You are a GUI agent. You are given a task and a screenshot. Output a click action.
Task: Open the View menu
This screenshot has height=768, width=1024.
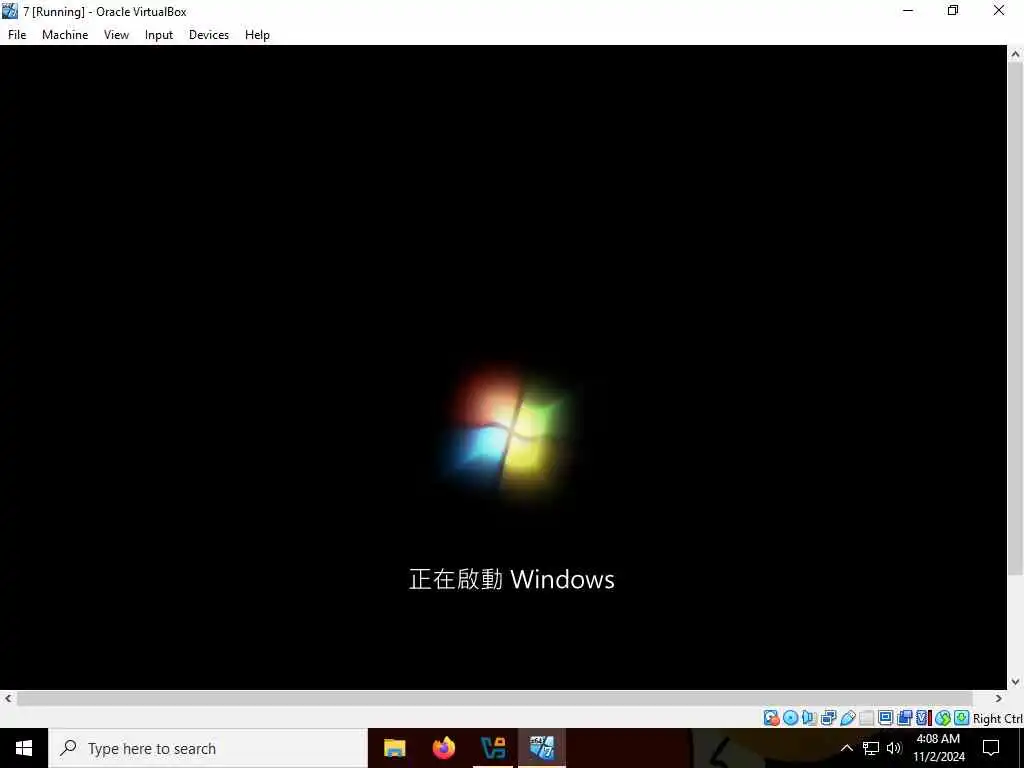pos(116,35)
